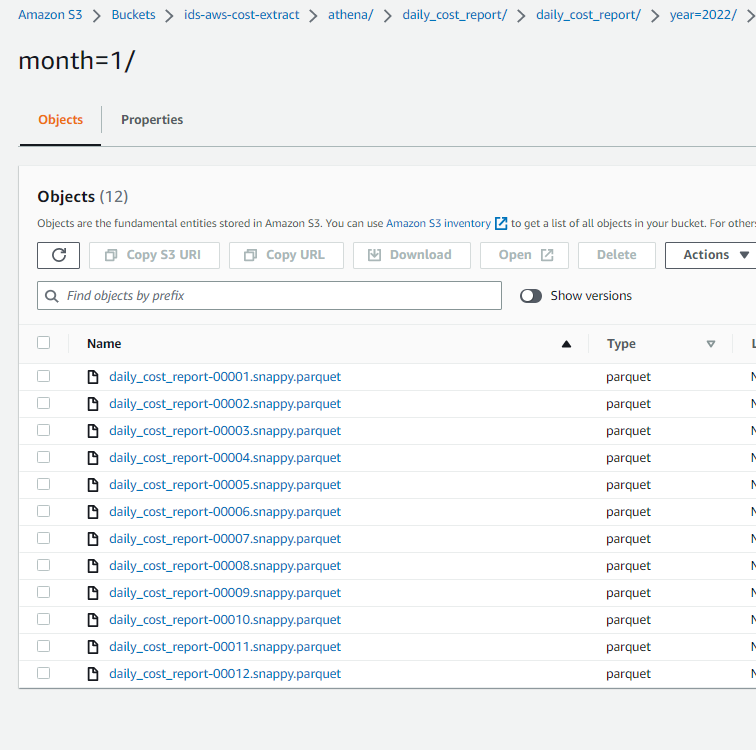756x750 pixels.
Task: Click the file icon of daily_cost_report-00010
Action: [x=93, y=619]
